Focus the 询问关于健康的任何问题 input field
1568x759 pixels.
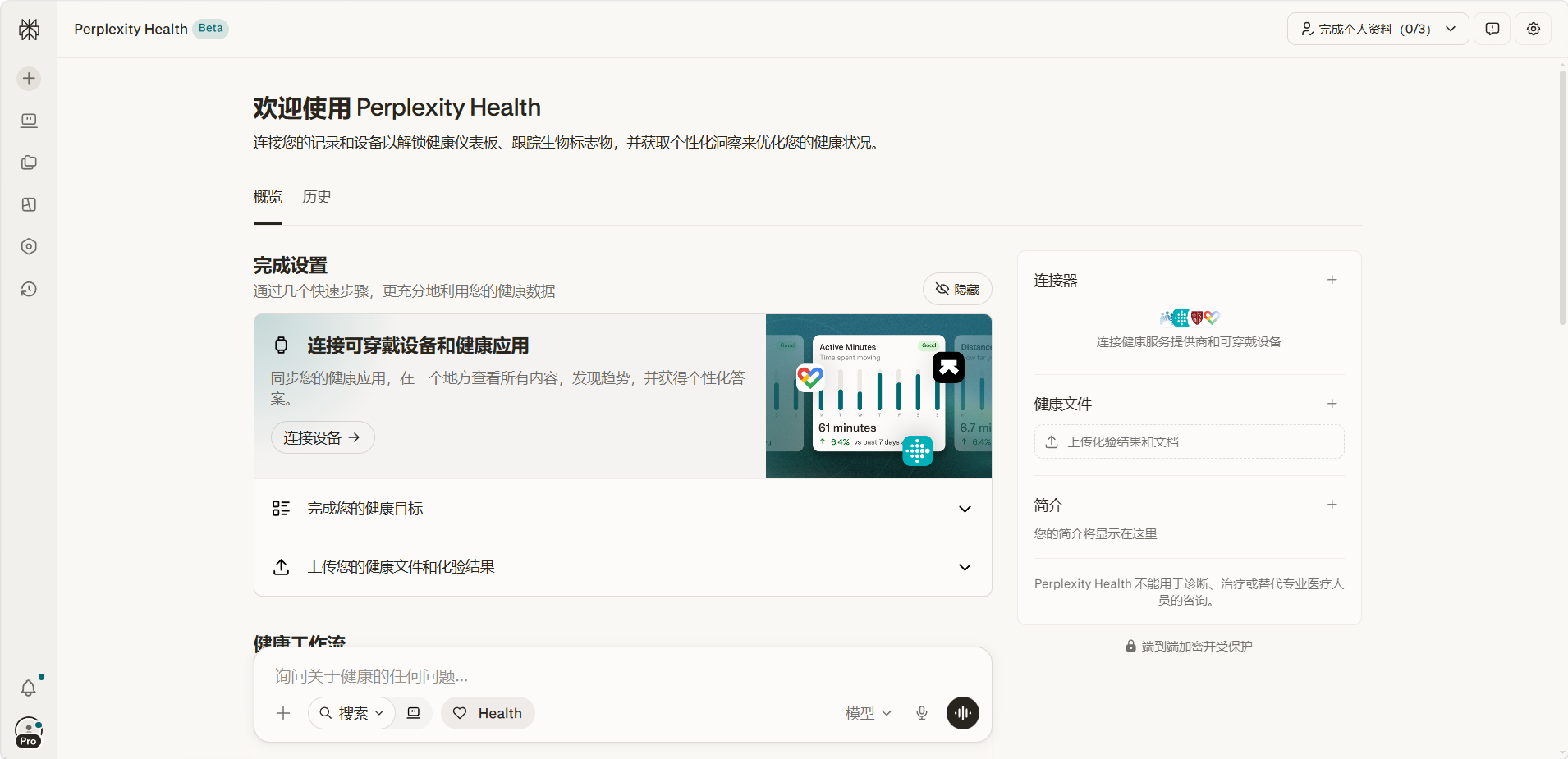623,676
